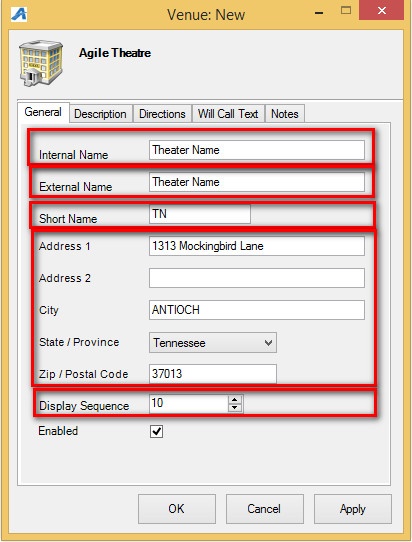Click the Agile app logo icon
412x542 pixels.
[x=19, y=15]
